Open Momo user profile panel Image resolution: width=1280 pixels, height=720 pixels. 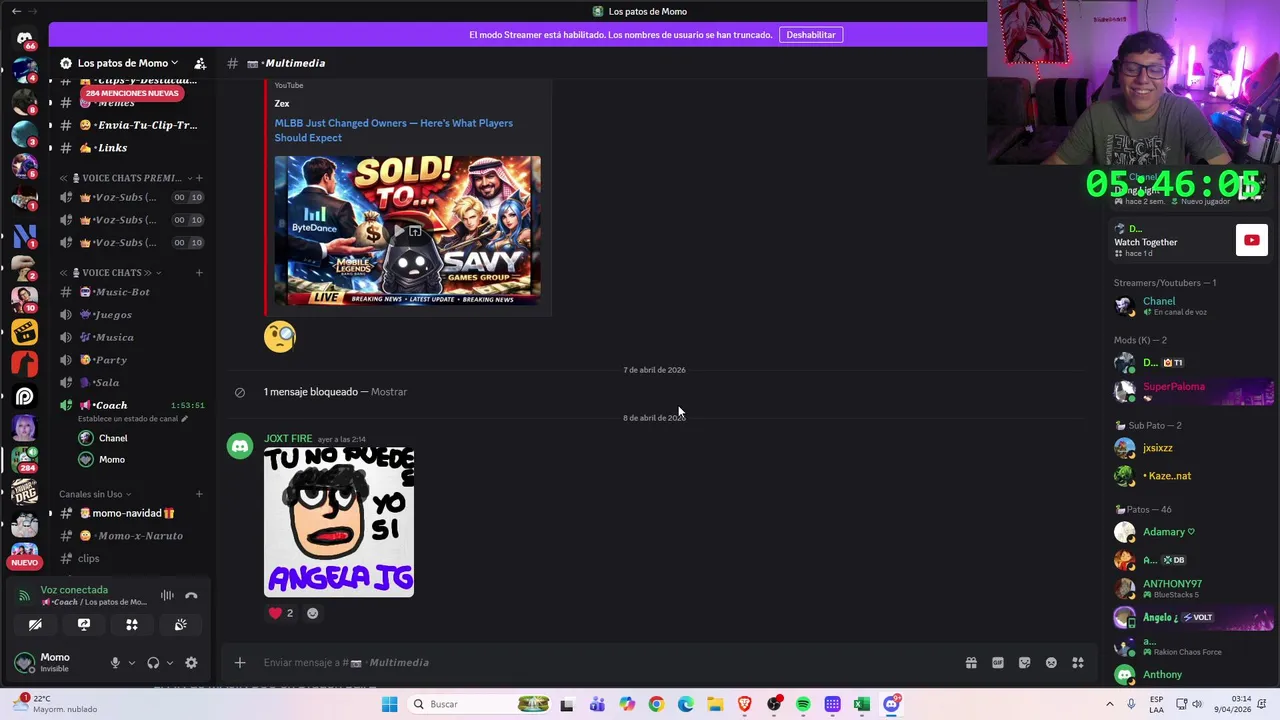55,662
